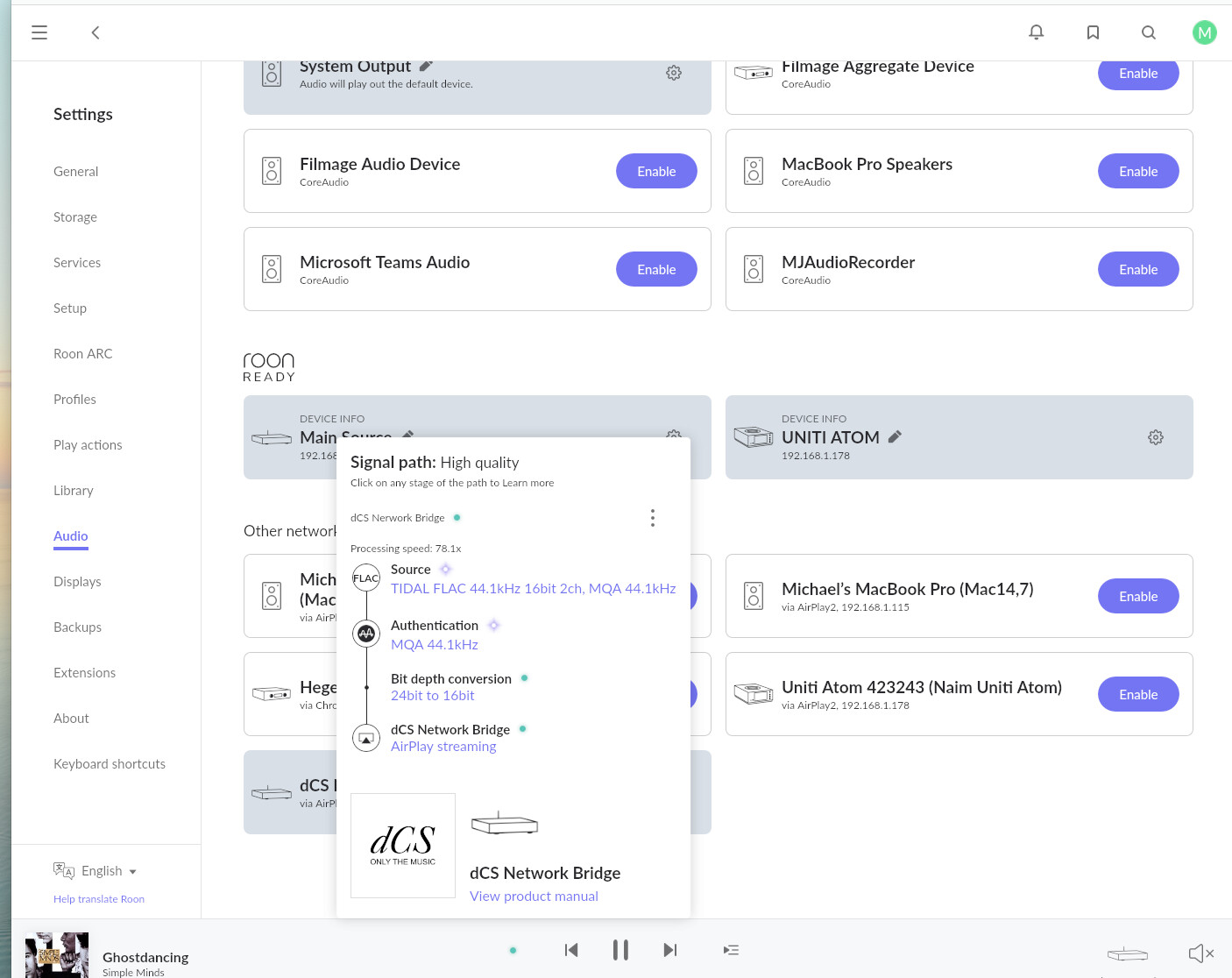1232x978 pixels.
Task: Go back using the back arrow
Action: click(x=96, y=32)
